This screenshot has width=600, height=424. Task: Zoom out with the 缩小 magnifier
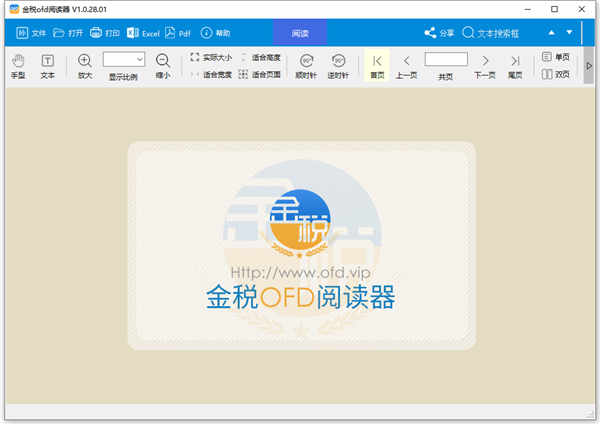(163, 66)
